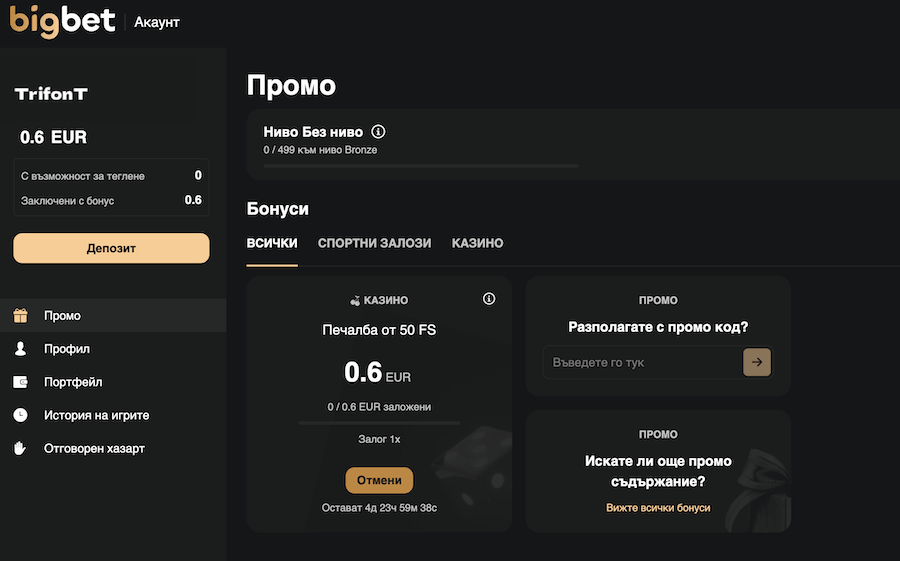Click the Акаунт header label
The image size is (900, 561).
tap(157, 22)
